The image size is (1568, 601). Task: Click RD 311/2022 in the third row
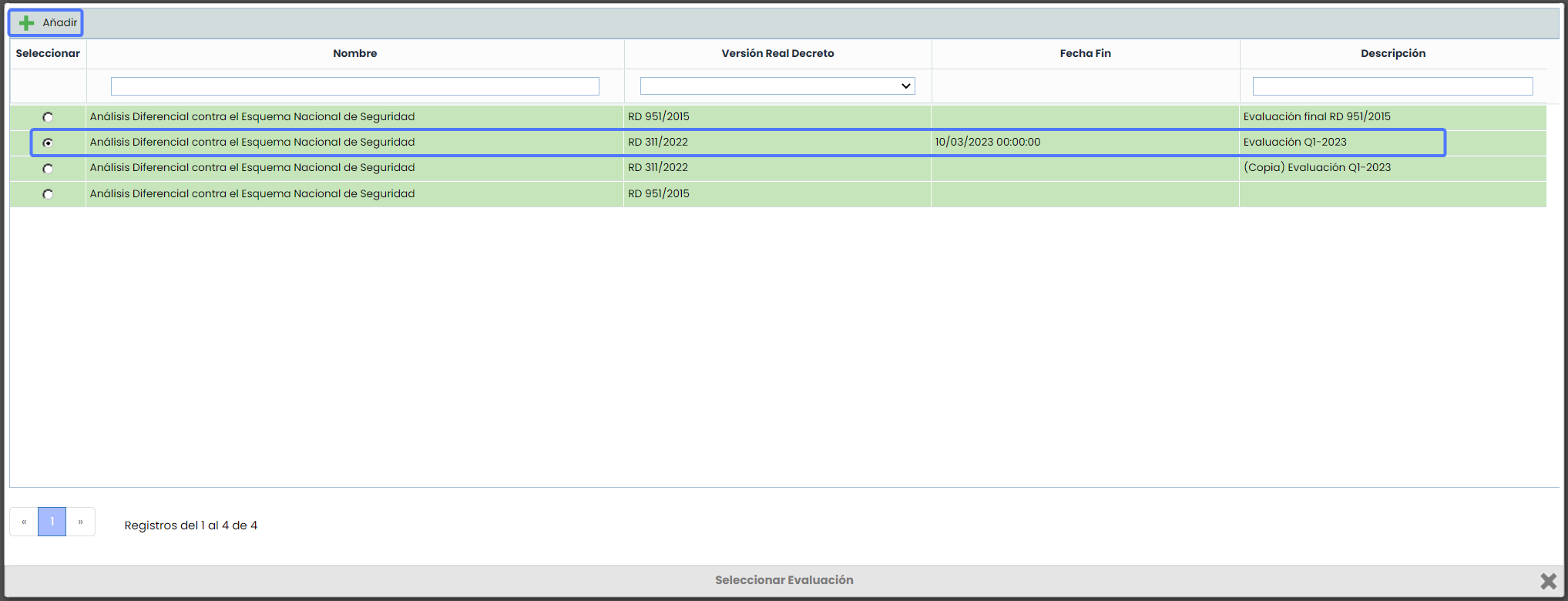657,167
